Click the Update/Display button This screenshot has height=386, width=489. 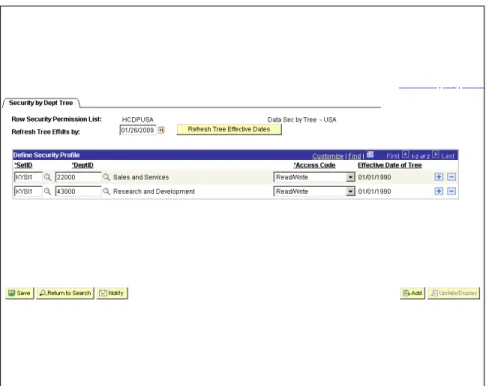(454, 293)
